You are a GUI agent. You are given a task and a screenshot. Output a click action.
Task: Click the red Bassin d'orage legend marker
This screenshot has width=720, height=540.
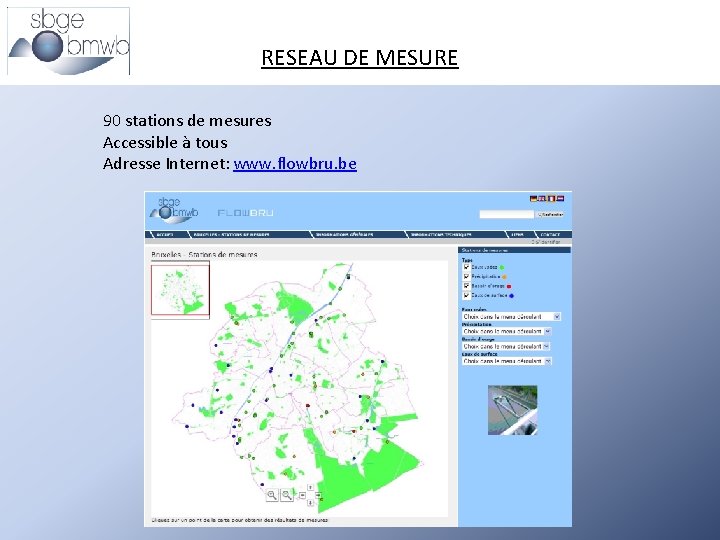509,286
